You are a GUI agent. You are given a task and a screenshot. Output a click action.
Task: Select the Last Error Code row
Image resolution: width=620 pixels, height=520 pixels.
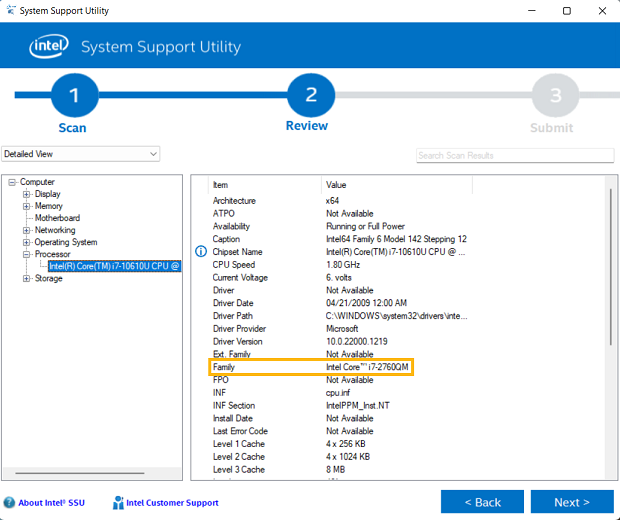340,431
